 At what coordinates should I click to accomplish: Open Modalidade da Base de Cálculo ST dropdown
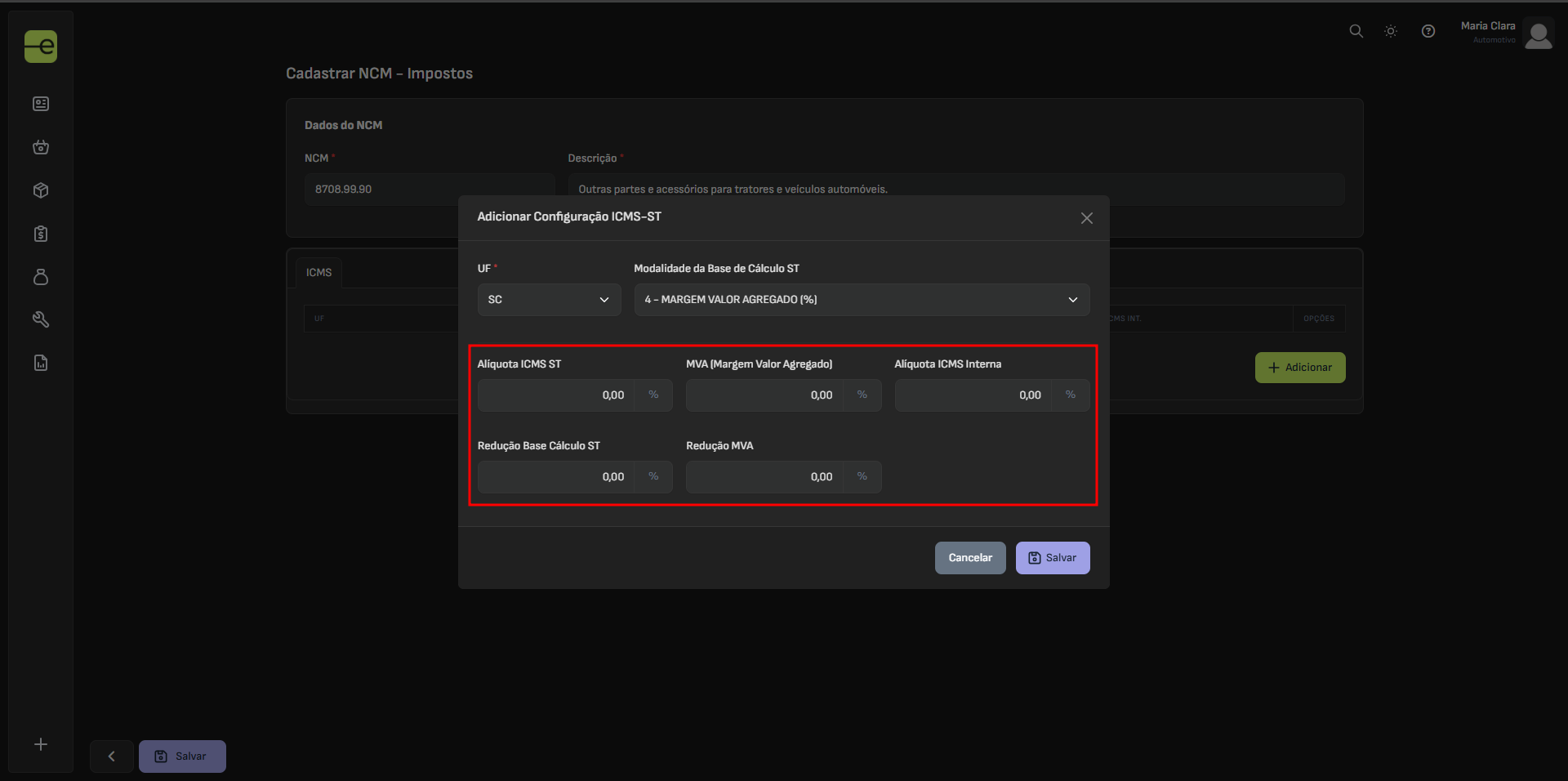pos(861,300)
